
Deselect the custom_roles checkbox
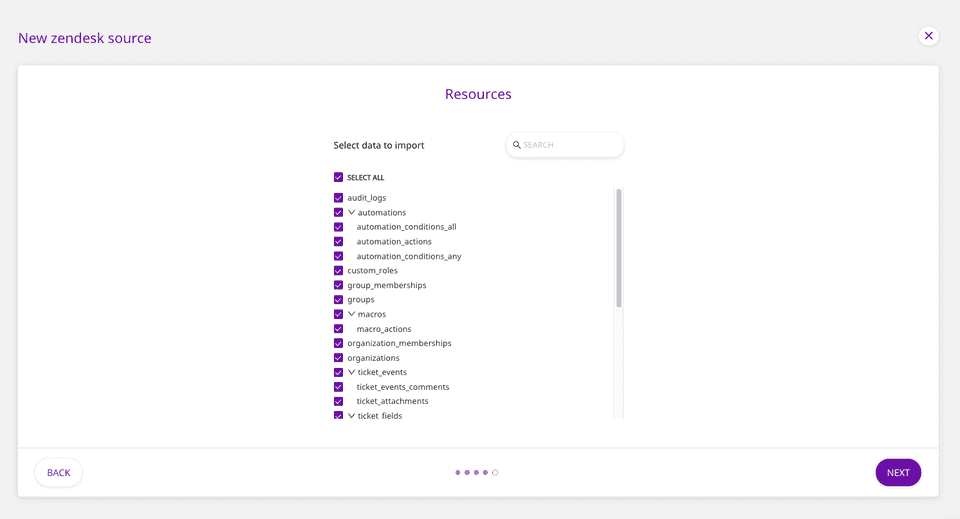[x=338, y=271]
